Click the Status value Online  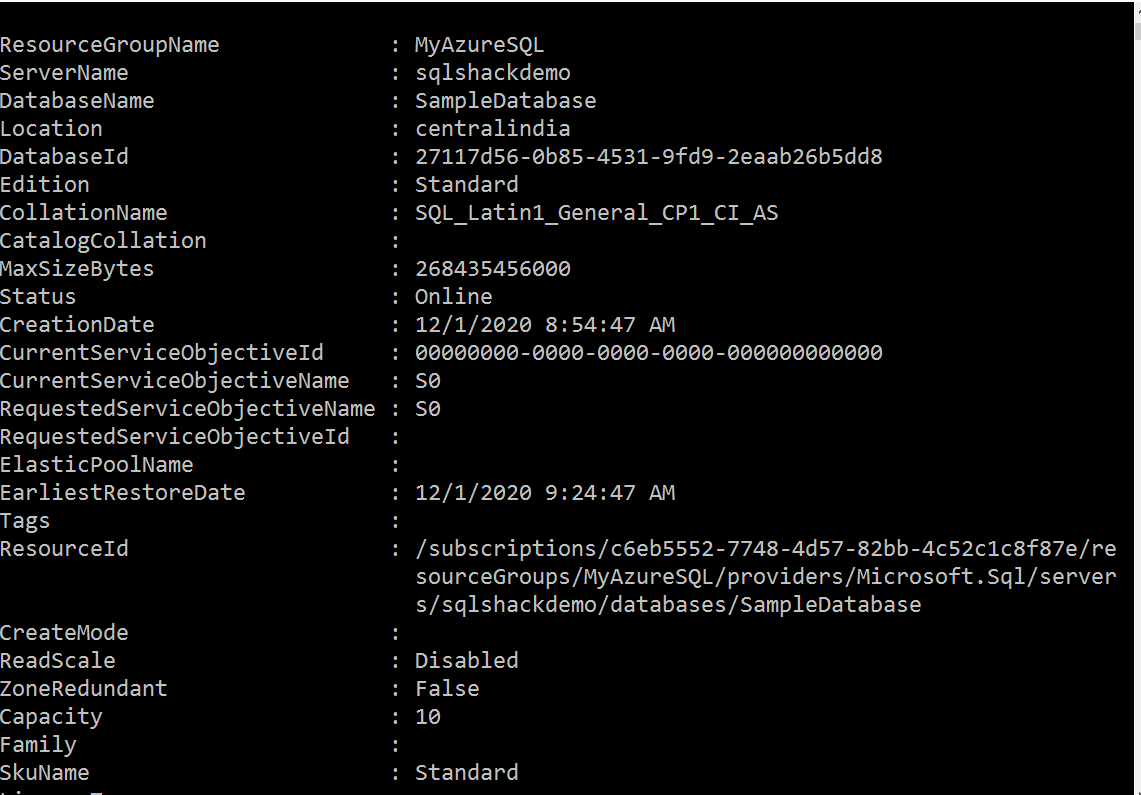pyautogui.click(x=453, y=297)
